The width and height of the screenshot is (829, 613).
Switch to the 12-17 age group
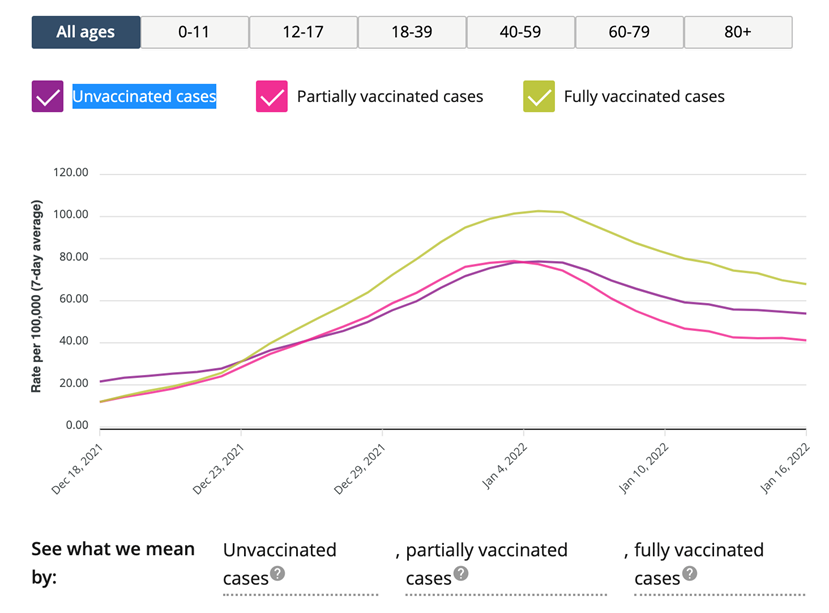click(303, 32)
